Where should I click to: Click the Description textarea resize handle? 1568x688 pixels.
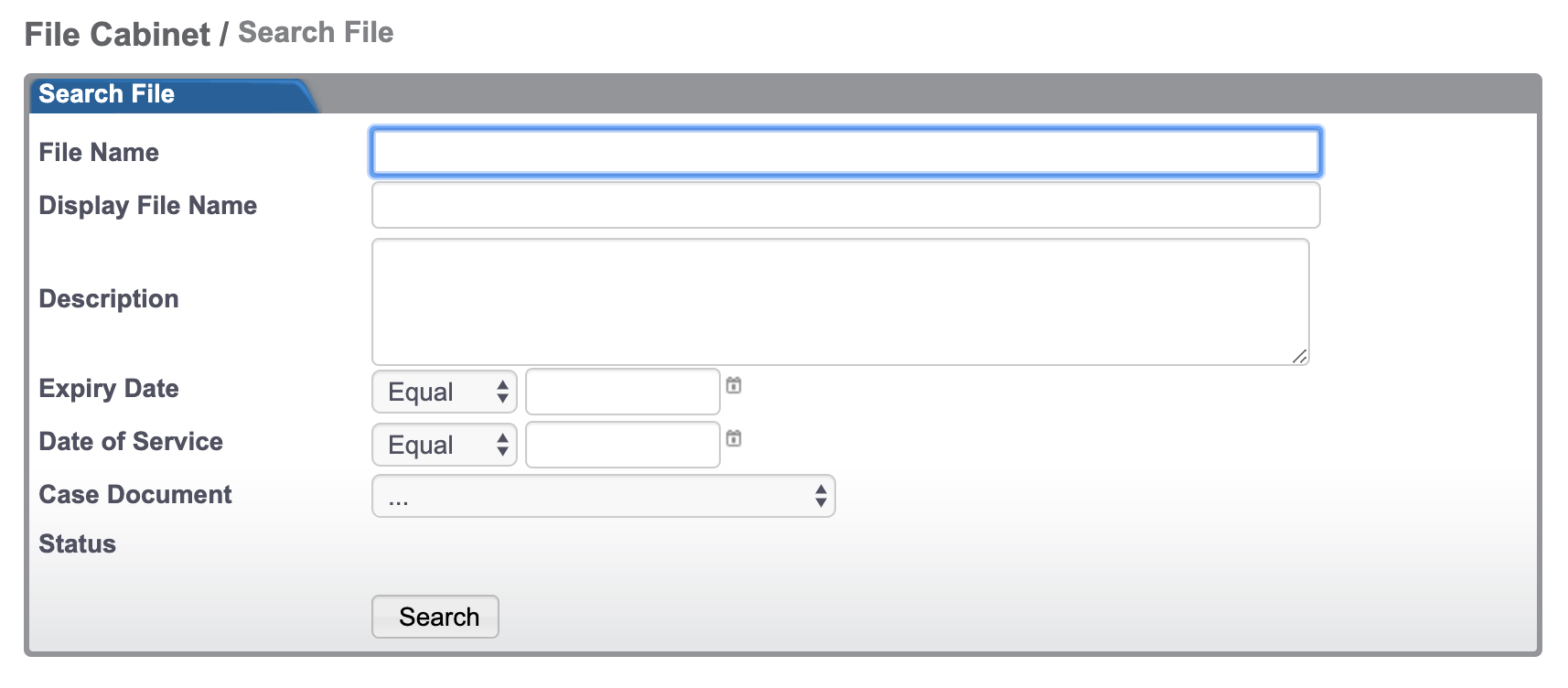click(1300, 356)
